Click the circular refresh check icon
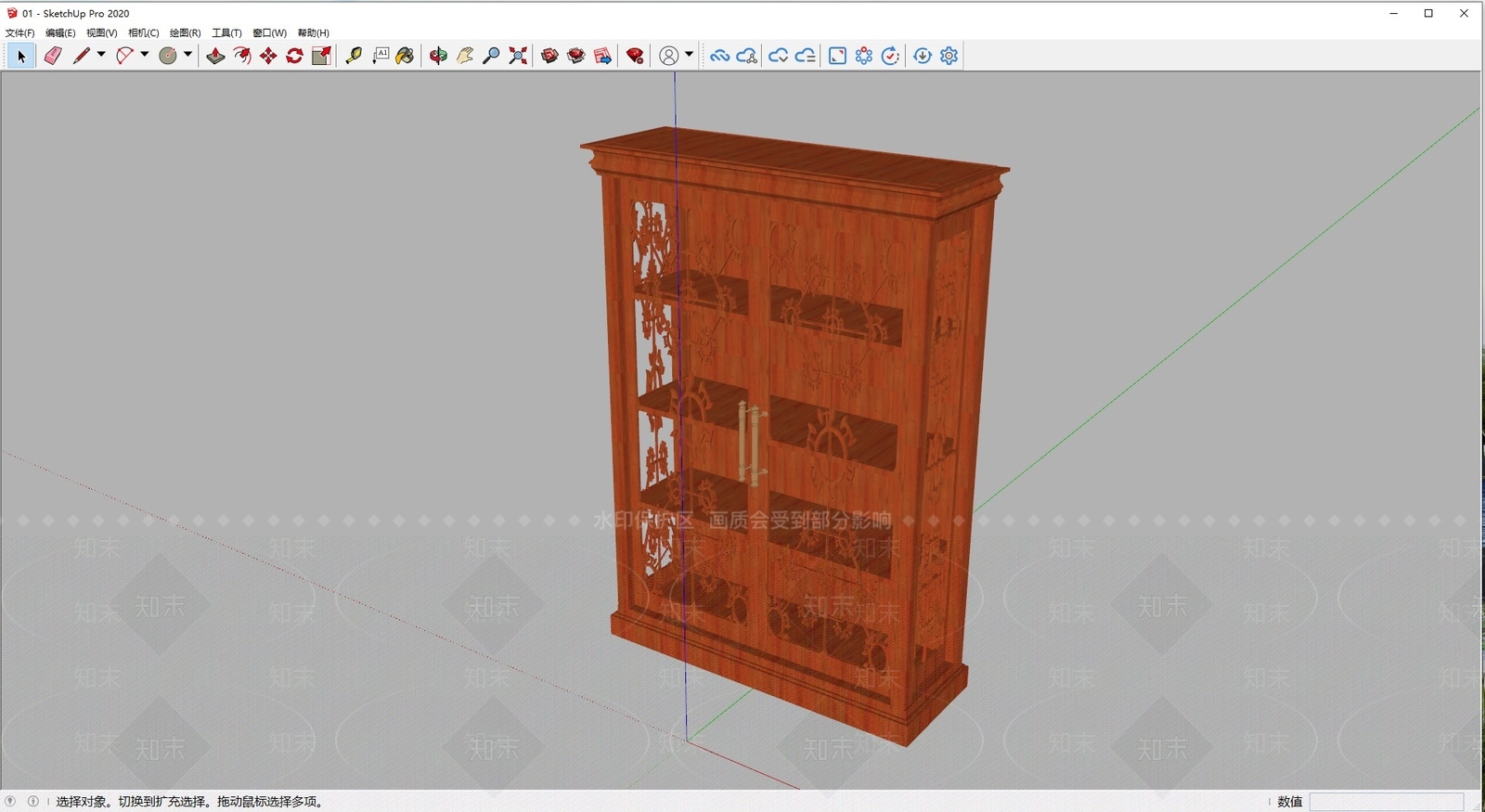Image resolution: width=1485 pixels, height=812 pixels. point(890,57)
